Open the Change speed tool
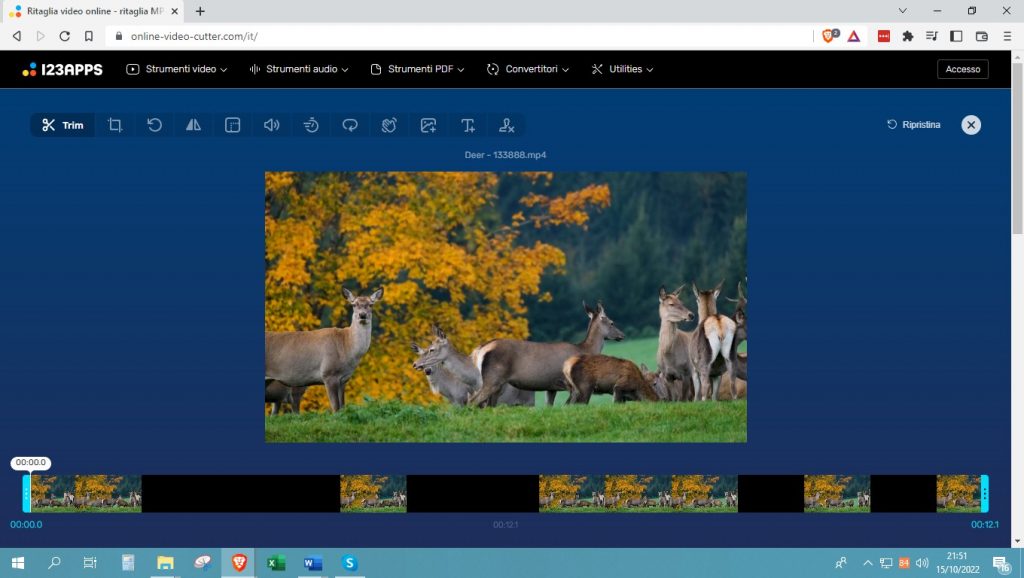 (311, 125)
